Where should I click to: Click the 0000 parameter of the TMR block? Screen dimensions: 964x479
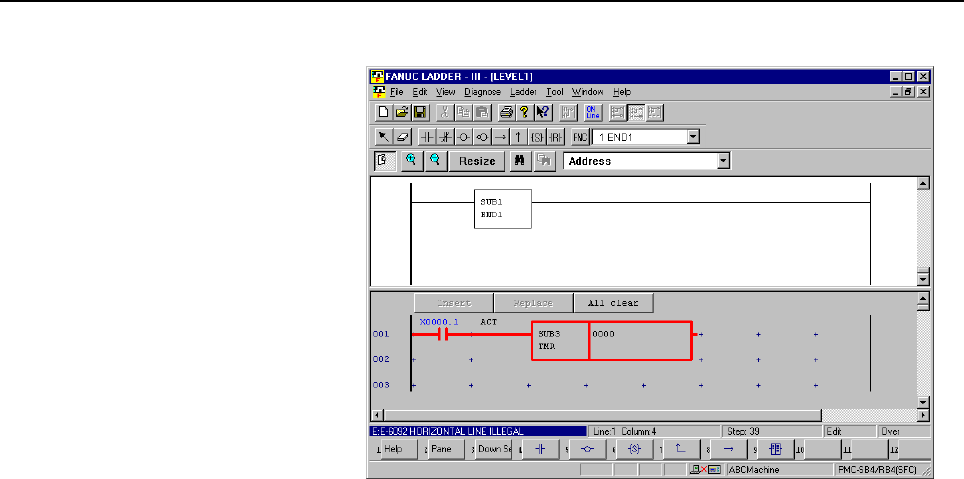point(604,334)
